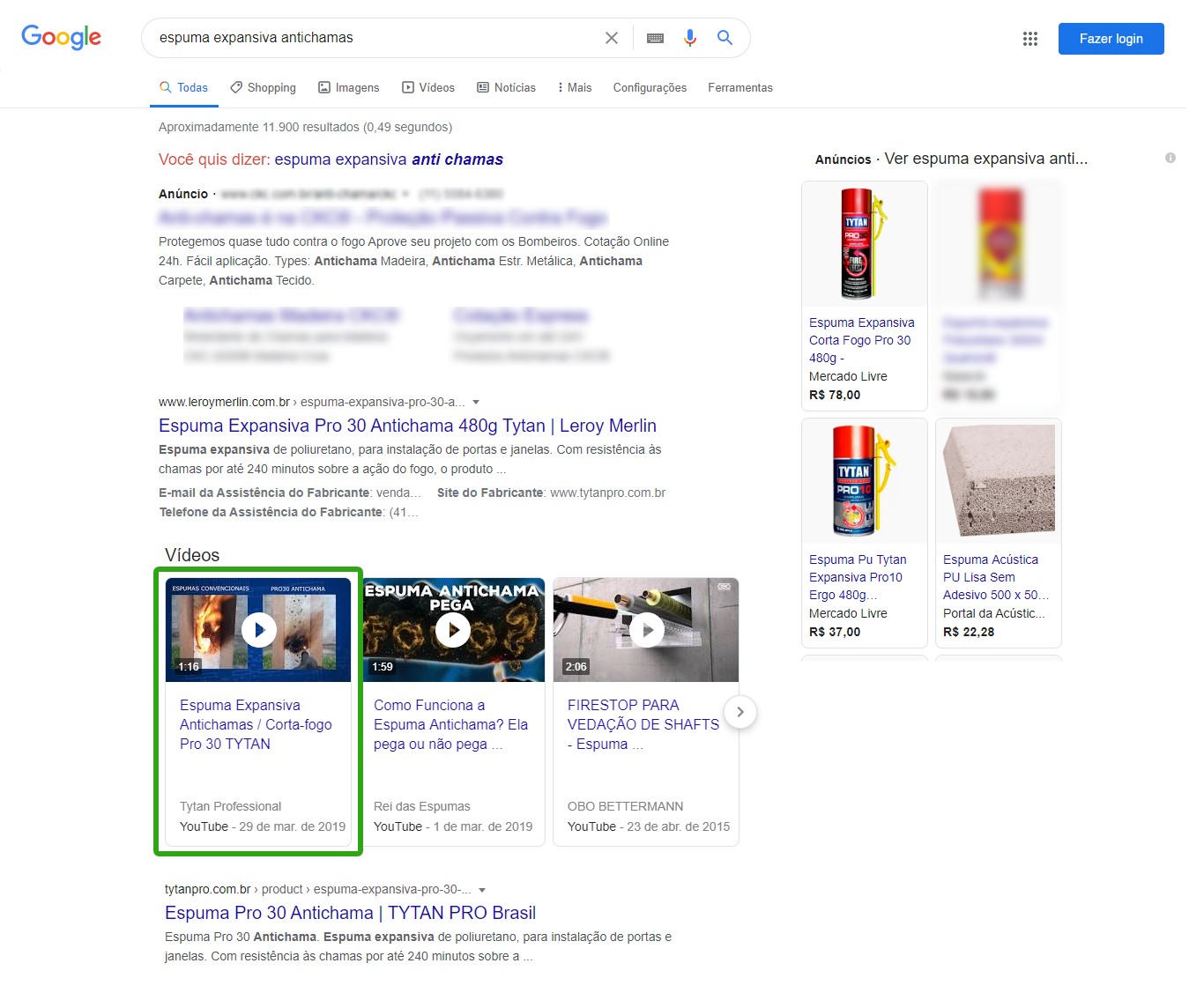The image size is (1204, 993).
Task: Click the R$ 22,28 price
Action: tap(969, 632)
